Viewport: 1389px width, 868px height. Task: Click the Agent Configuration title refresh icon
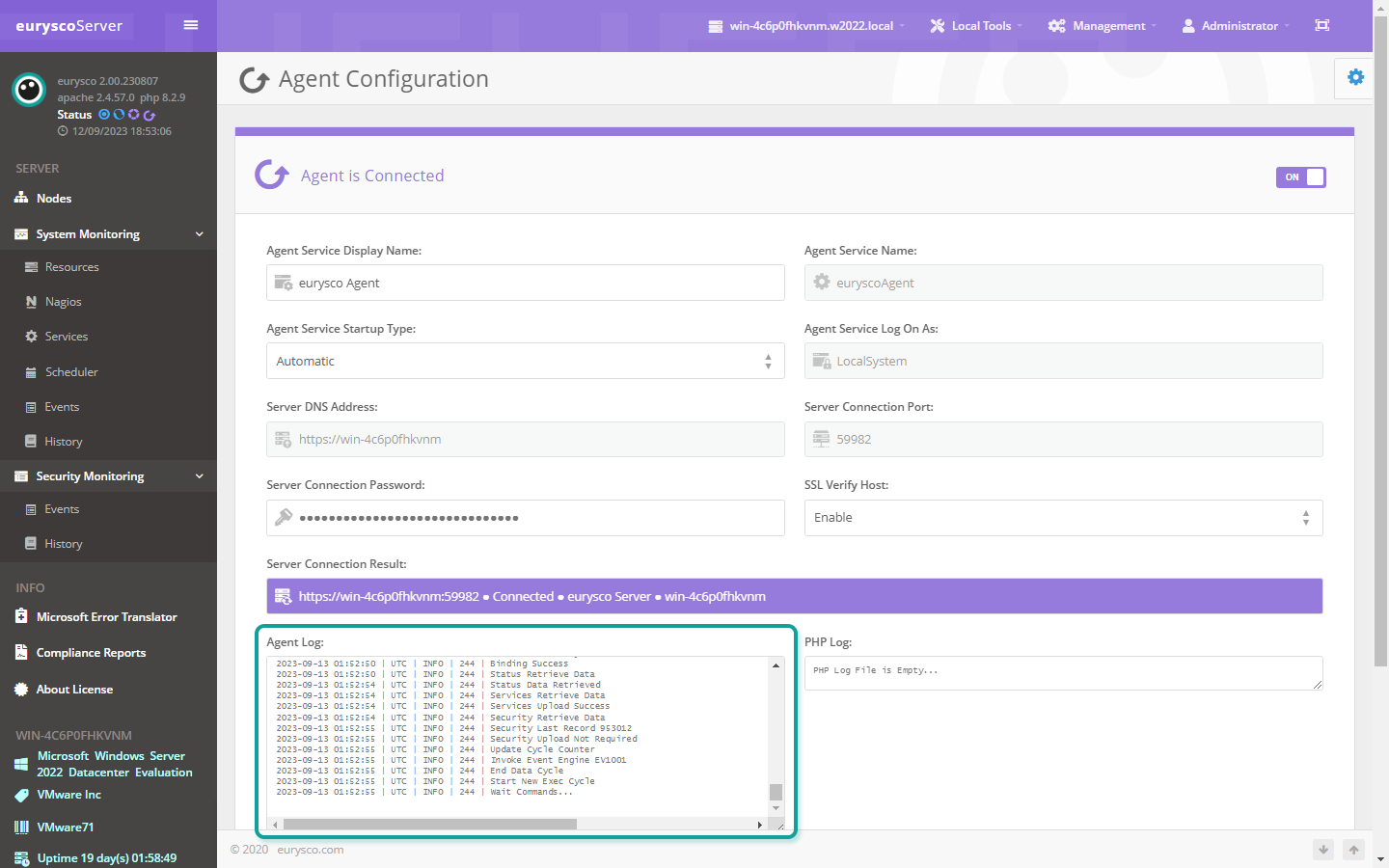click(254, 80)
